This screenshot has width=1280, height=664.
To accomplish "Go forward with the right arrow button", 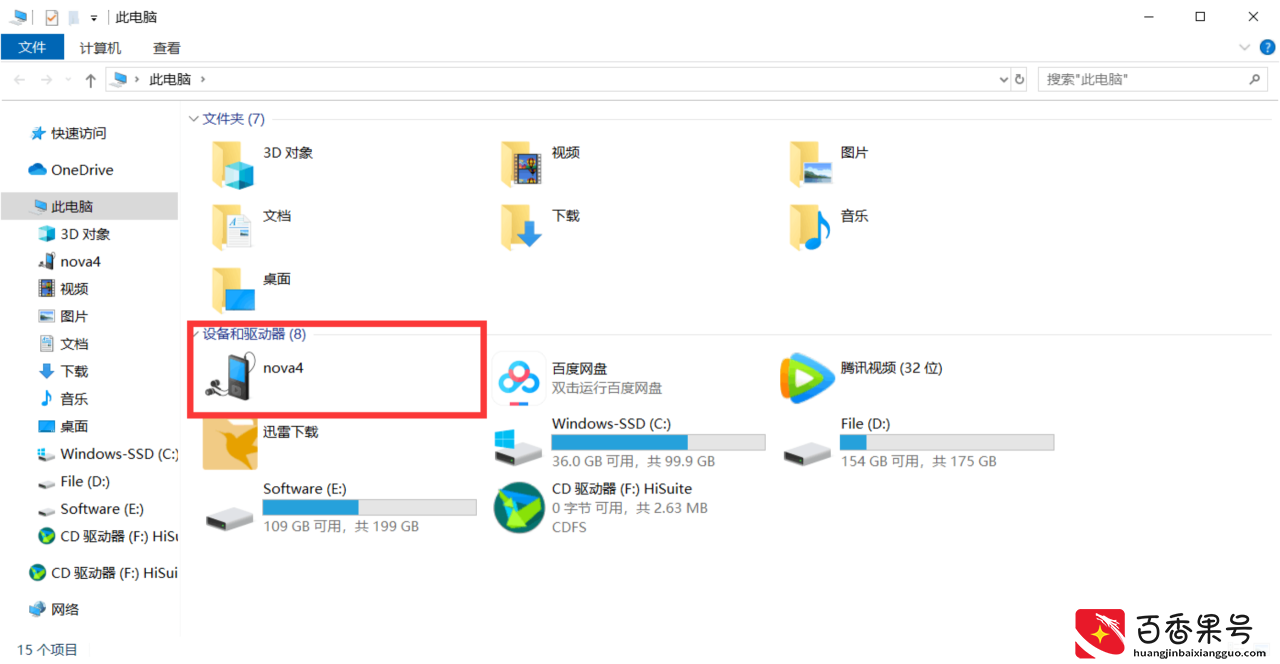I will point(46,79).
